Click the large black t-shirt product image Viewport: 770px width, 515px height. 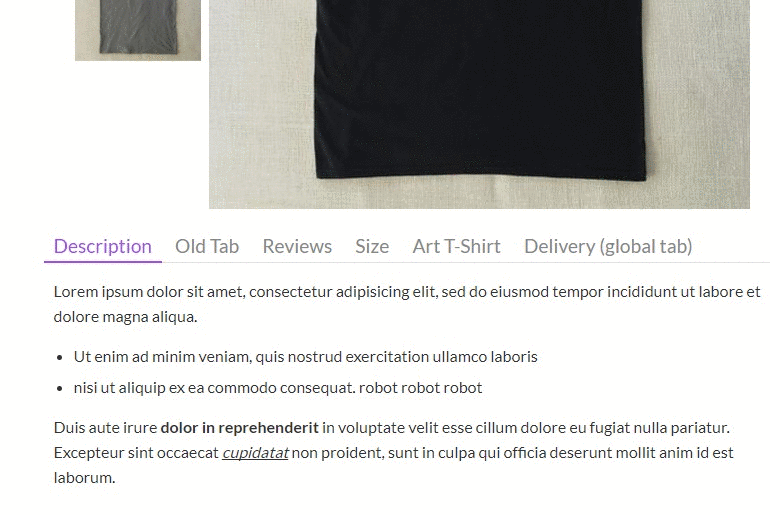pyautogui.click(x=479, y=104)
